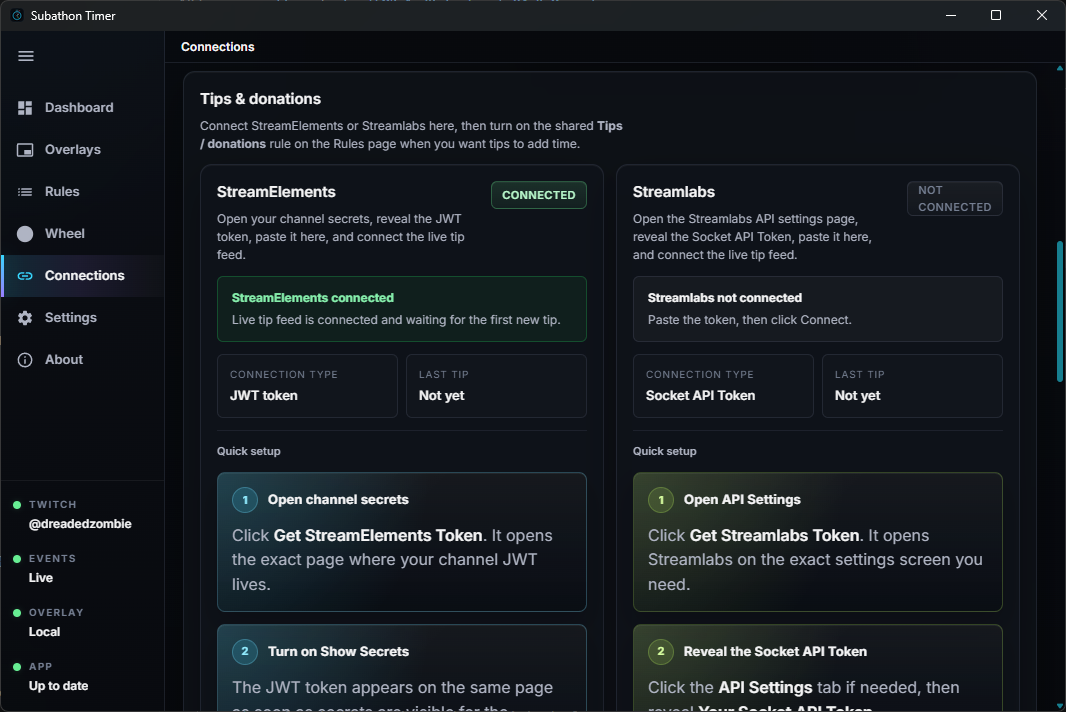This screenshot has height=712, width=1066.
Task: Select Connections in the sidebar
Action: (82, 275)
